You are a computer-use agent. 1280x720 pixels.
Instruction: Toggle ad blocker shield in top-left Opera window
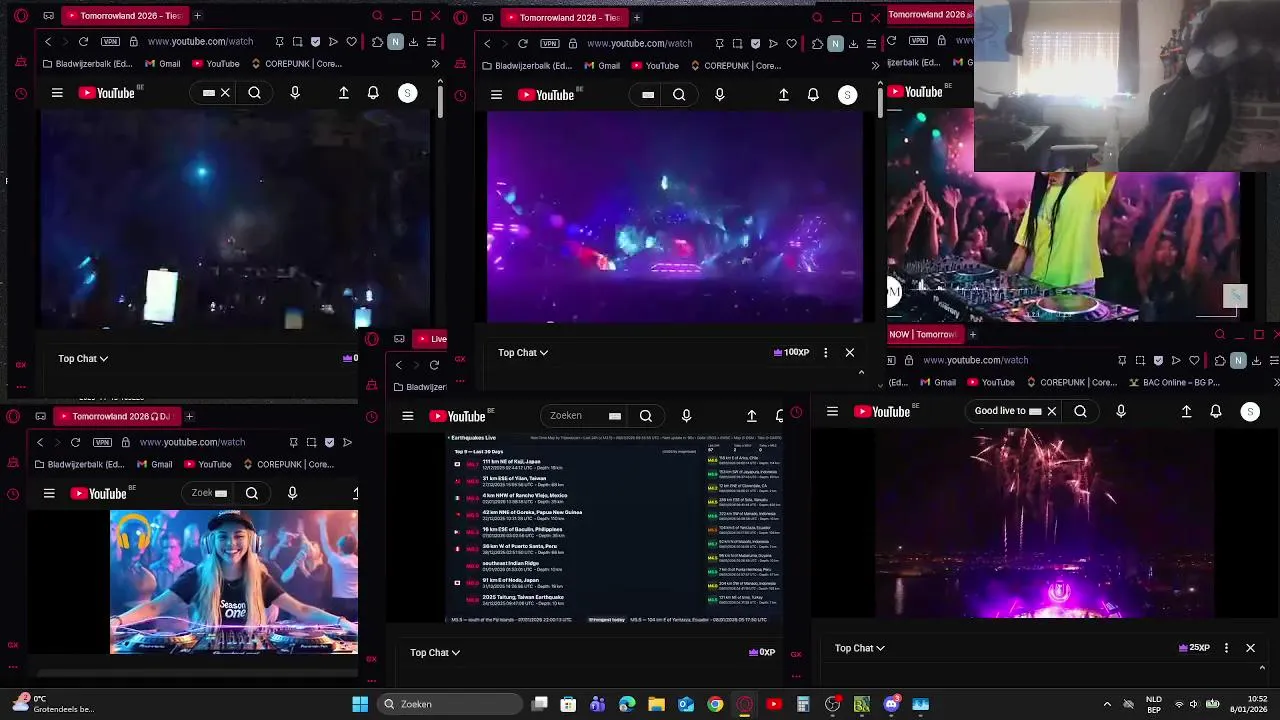pyautogui.click(x=316, y=42)
